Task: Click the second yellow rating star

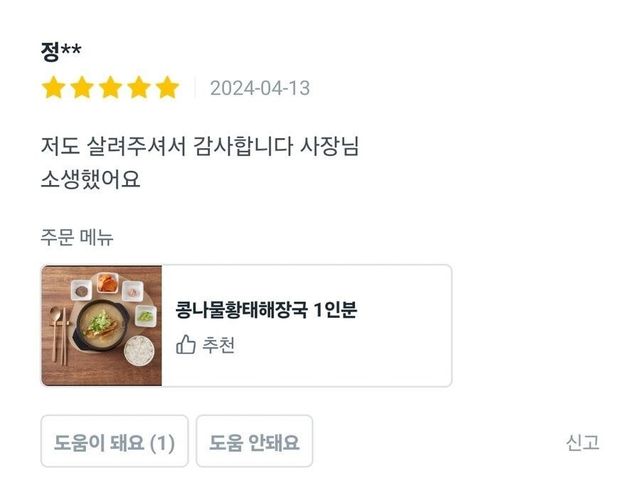Action: point(82,88)
